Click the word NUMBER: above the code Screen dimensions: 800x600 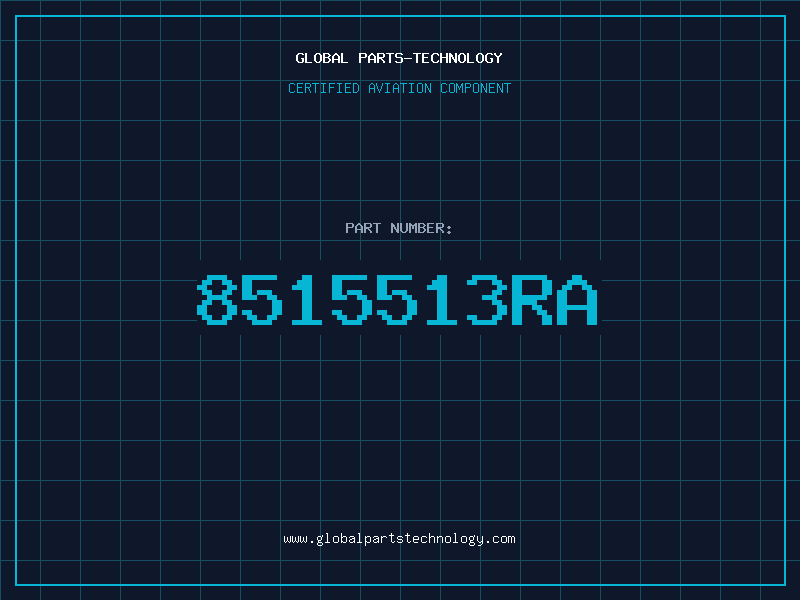(x=421, y=228)
